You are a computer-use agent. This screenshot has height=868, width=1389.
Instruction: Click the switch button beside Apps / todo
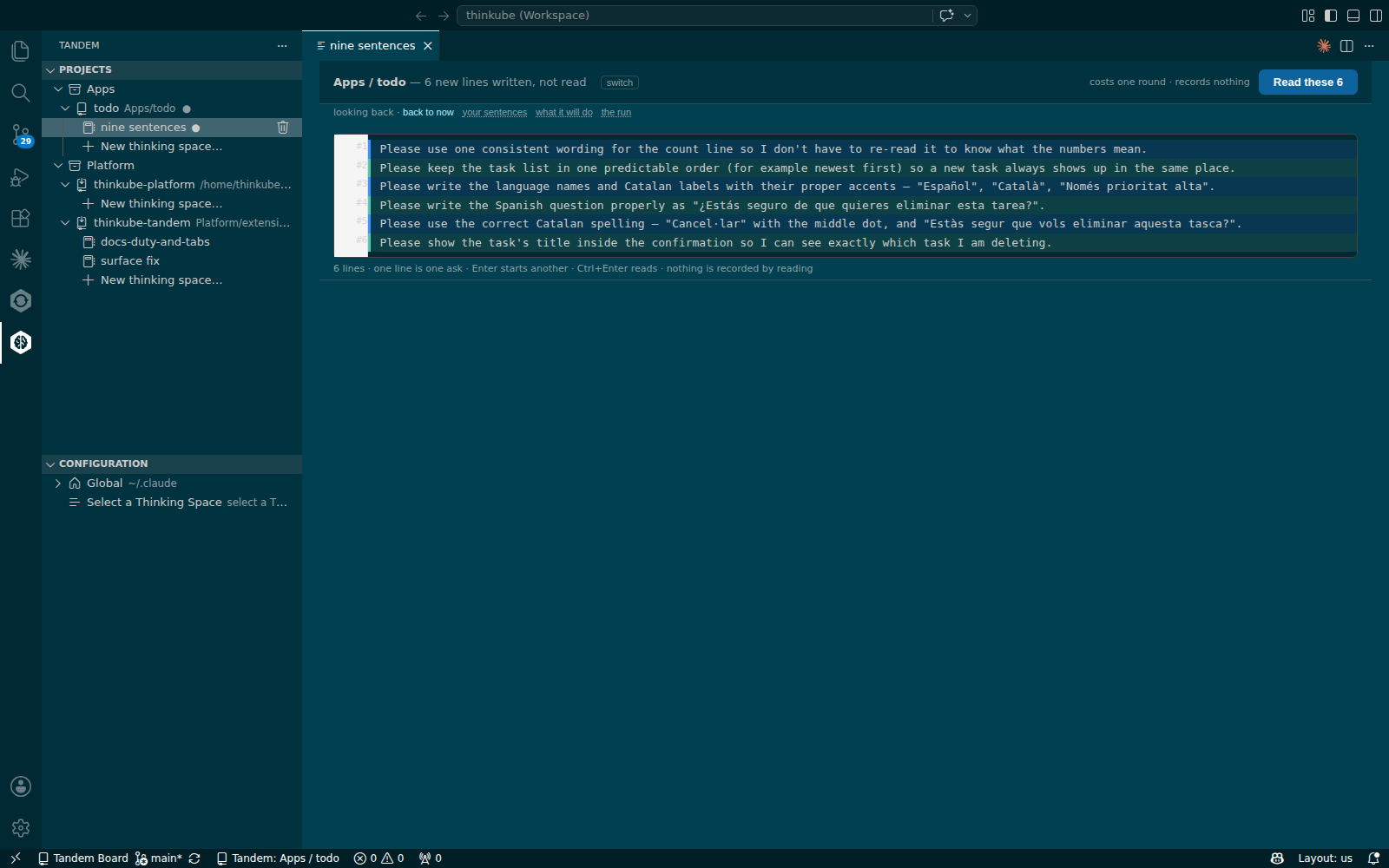point(620,83)
